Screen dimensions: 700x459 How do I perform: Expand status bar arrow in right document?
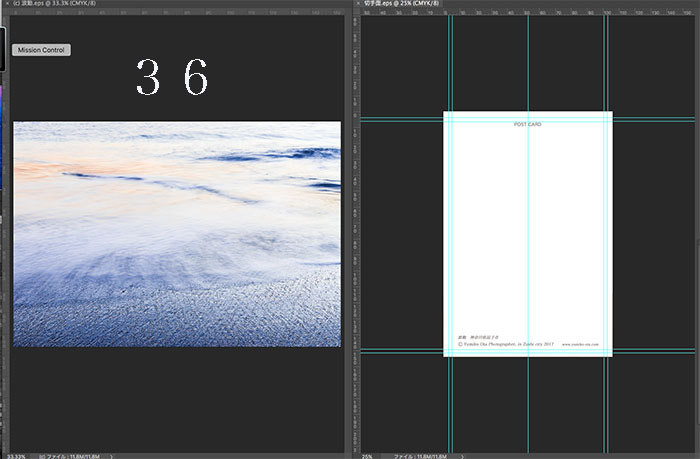point(462,456)
